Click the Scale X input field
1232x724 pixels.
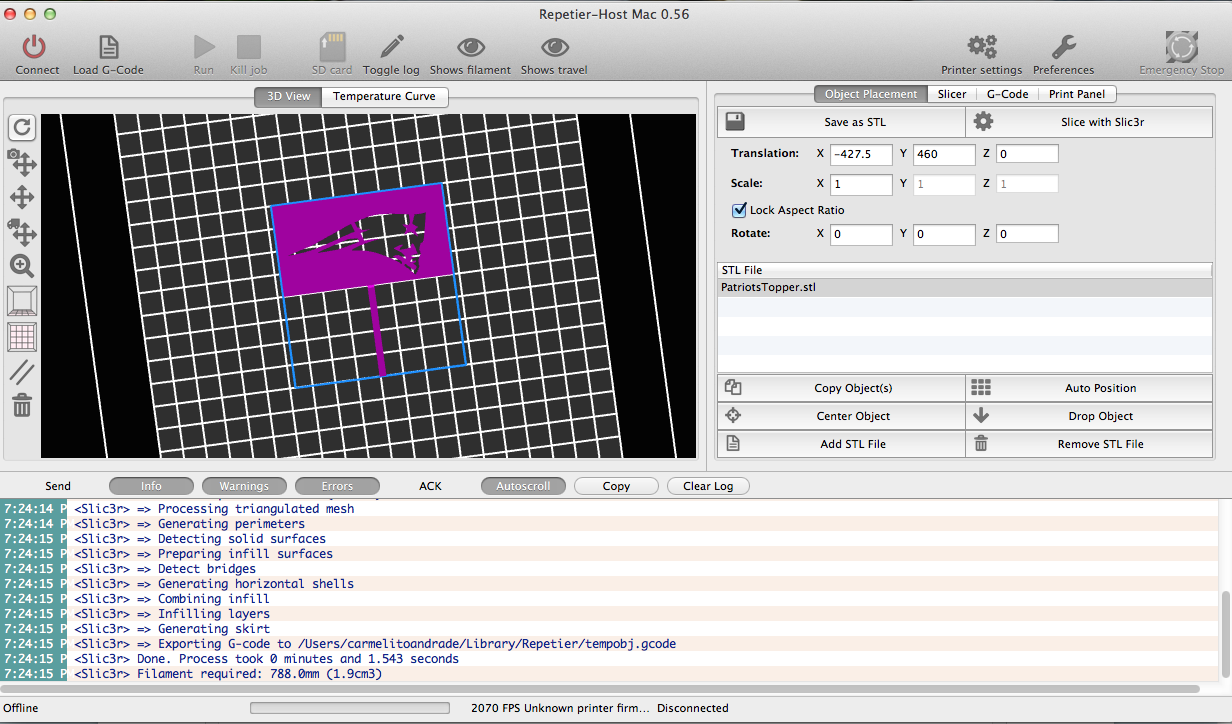point(861,184)
